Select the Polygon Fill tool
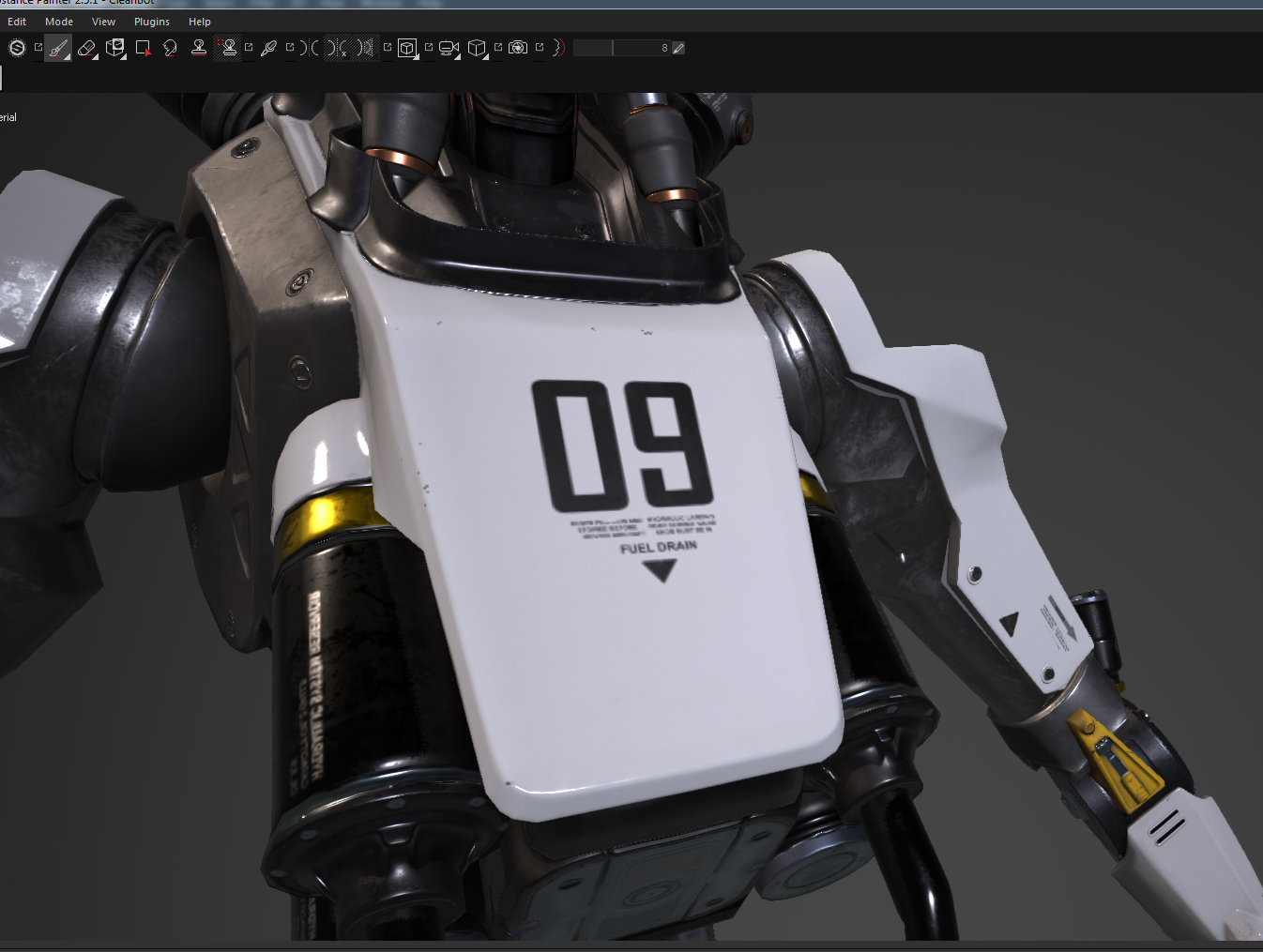Screen dimensions: 1263x952 [x=144, y=48]
